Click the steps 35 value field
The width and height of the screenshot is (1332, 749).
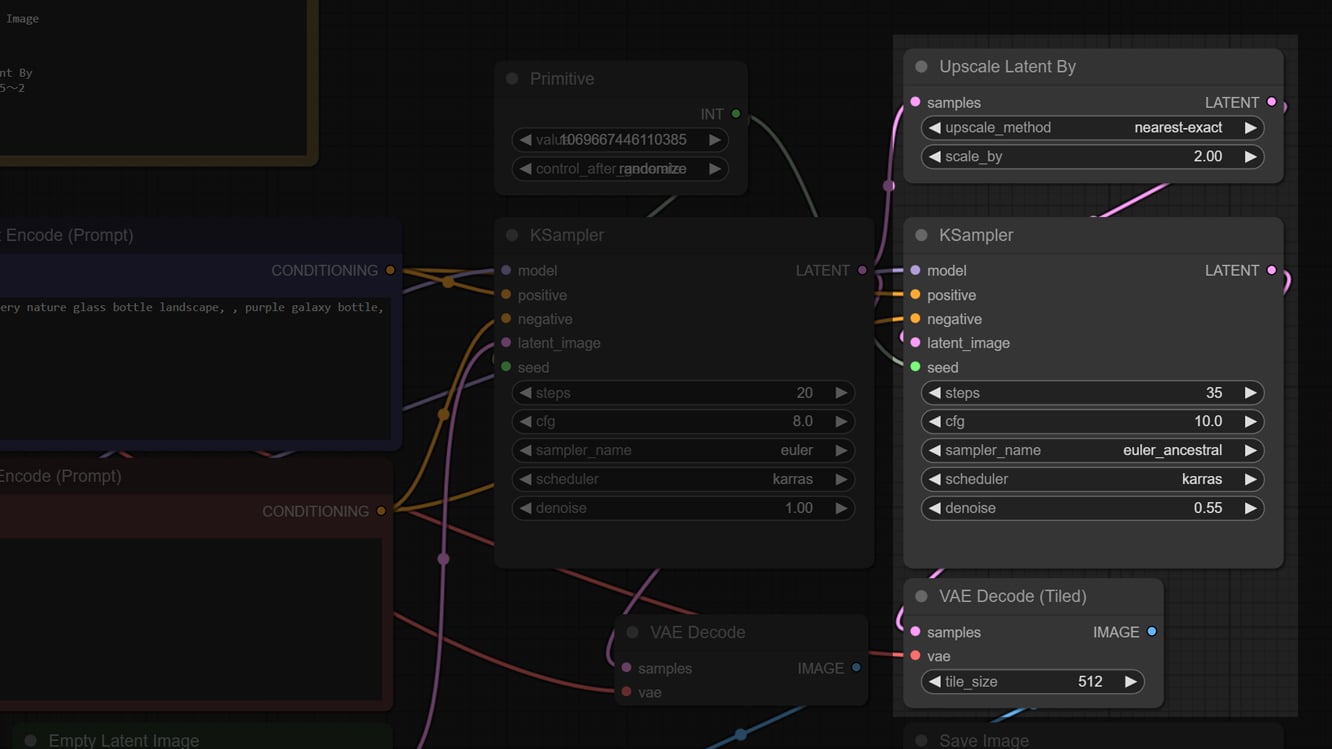click(x=1092, y=393)
